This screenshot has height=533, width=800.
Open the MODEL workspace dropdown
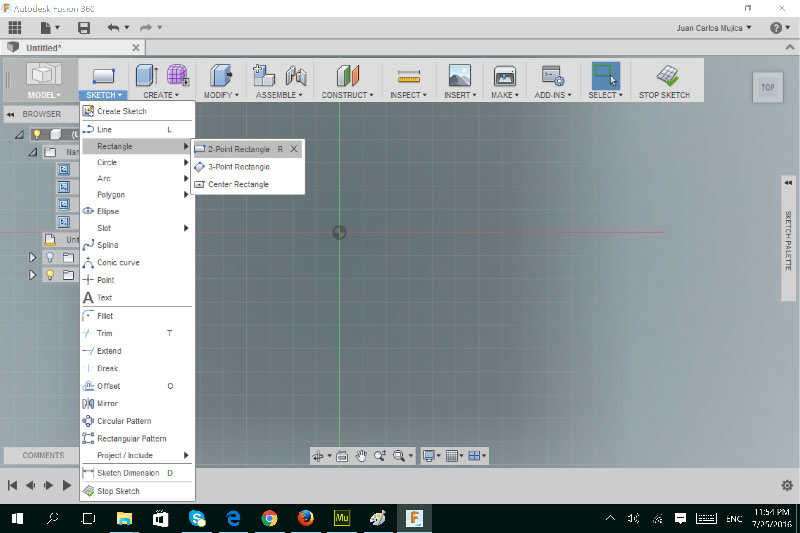(44, 95)
